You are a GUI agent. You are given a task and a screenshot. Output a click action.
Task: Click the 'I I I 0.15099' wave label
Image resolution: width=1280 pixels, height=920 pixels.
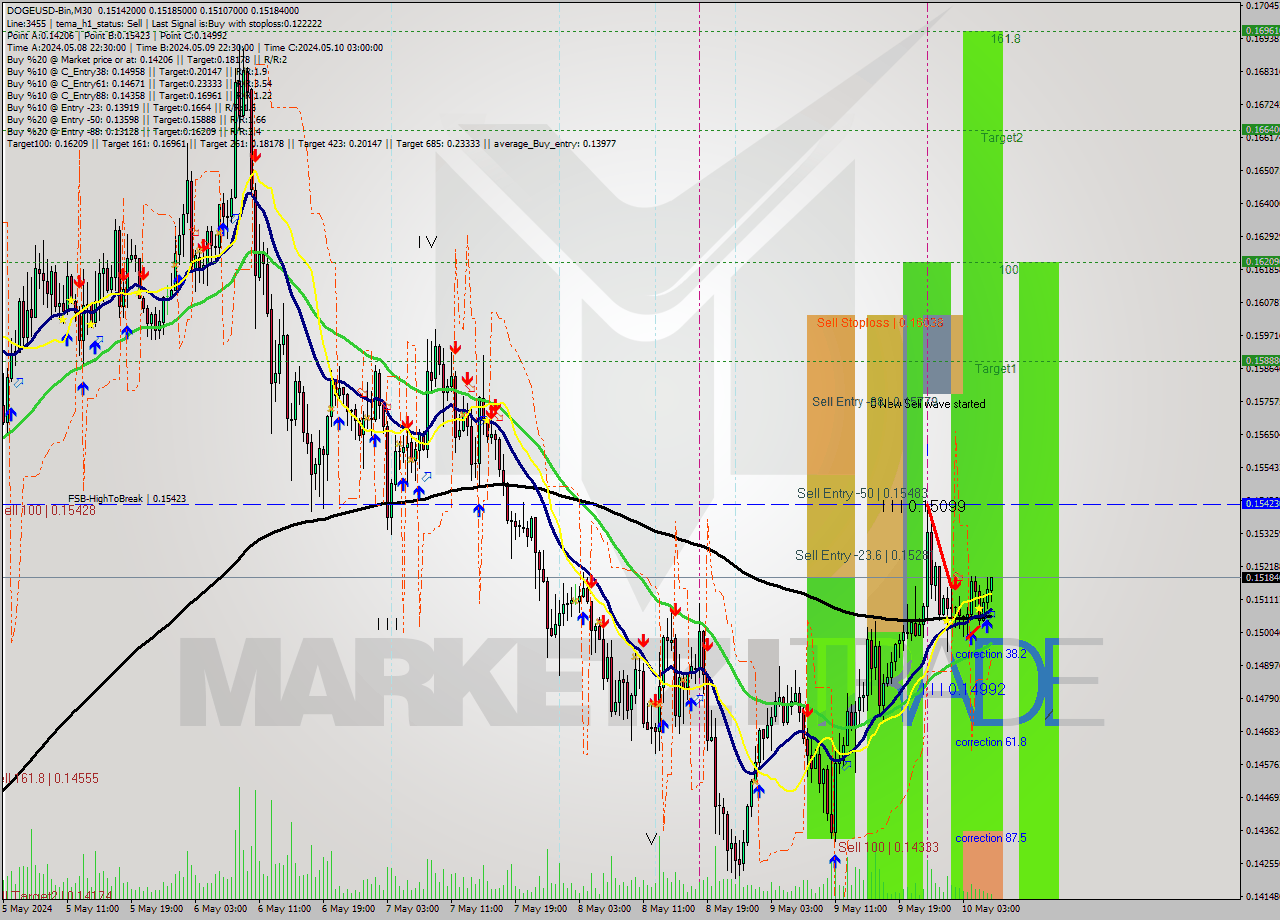pos(923,507)
